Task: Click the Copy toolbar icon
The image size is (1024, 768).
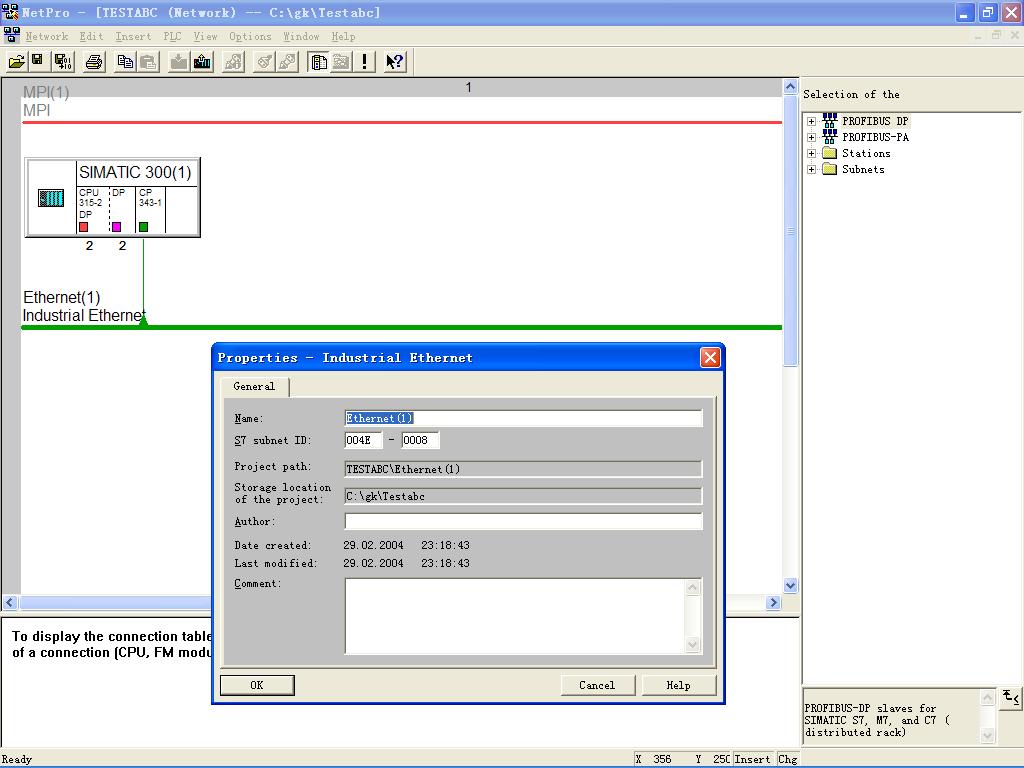Action: [x=125, y=61]
